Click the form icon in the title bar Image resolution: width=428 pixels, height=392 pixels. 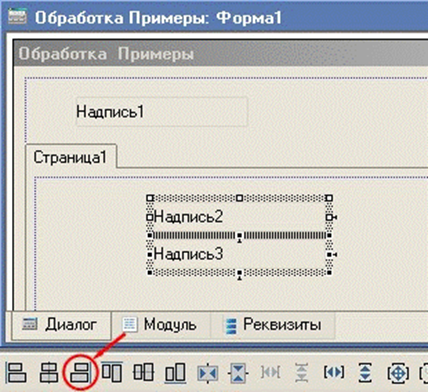[x=17, y=16]
